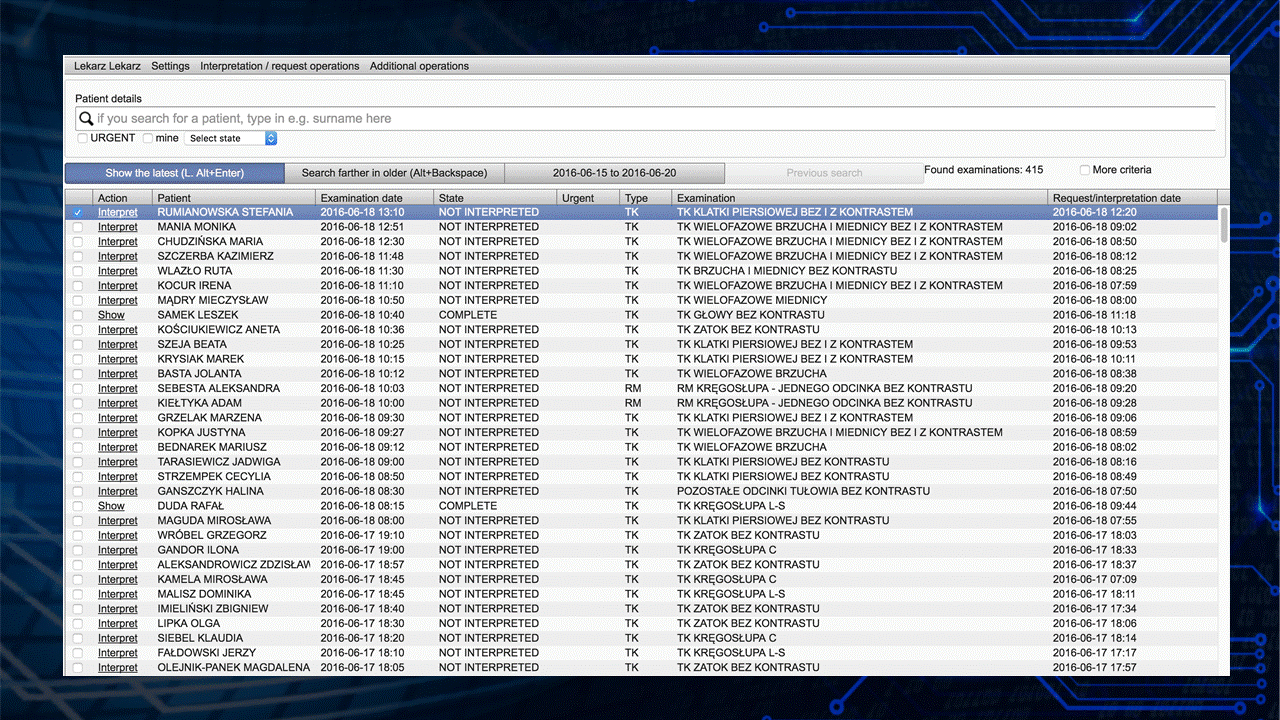The width and height of the screenshot is (1280, 720).
Task: Tick the 'mine' checkbox
Action: coord(148,138)
